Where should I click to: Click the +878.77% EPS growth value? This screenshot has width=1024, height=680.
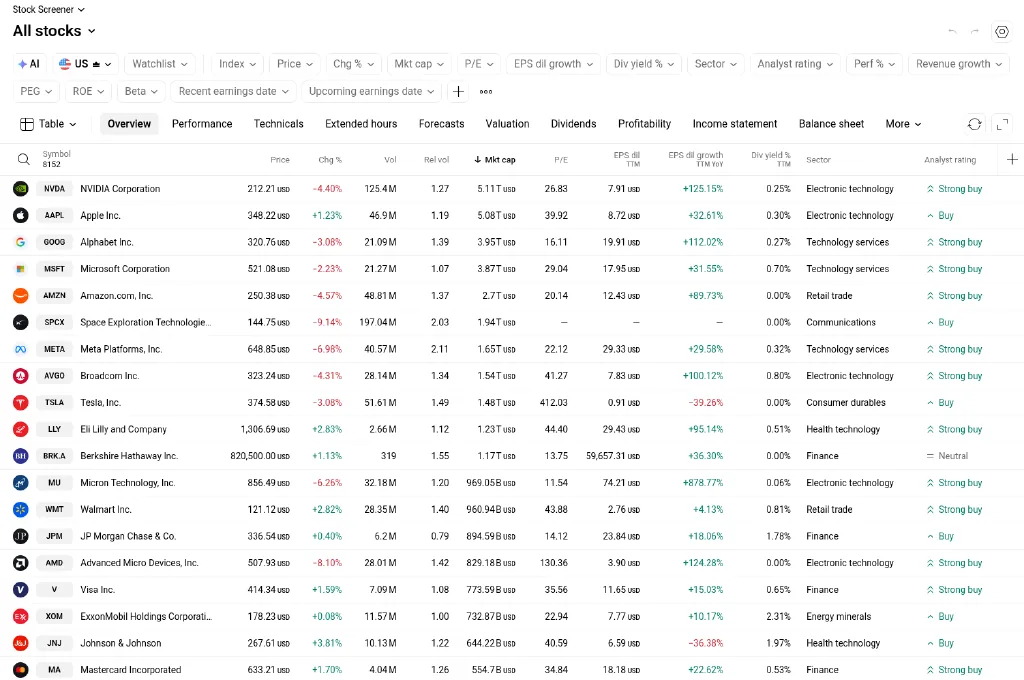coord(703,483)
